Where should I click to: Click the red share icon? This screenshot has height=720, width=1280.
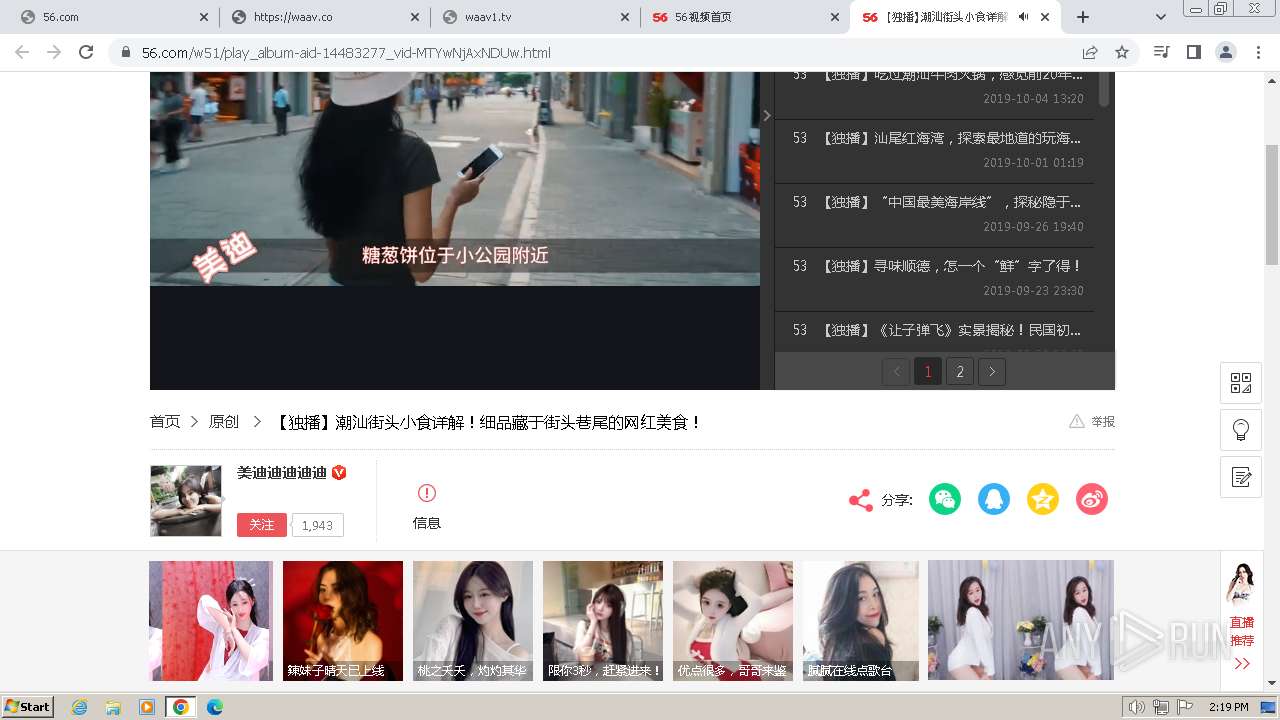point(860,500)
